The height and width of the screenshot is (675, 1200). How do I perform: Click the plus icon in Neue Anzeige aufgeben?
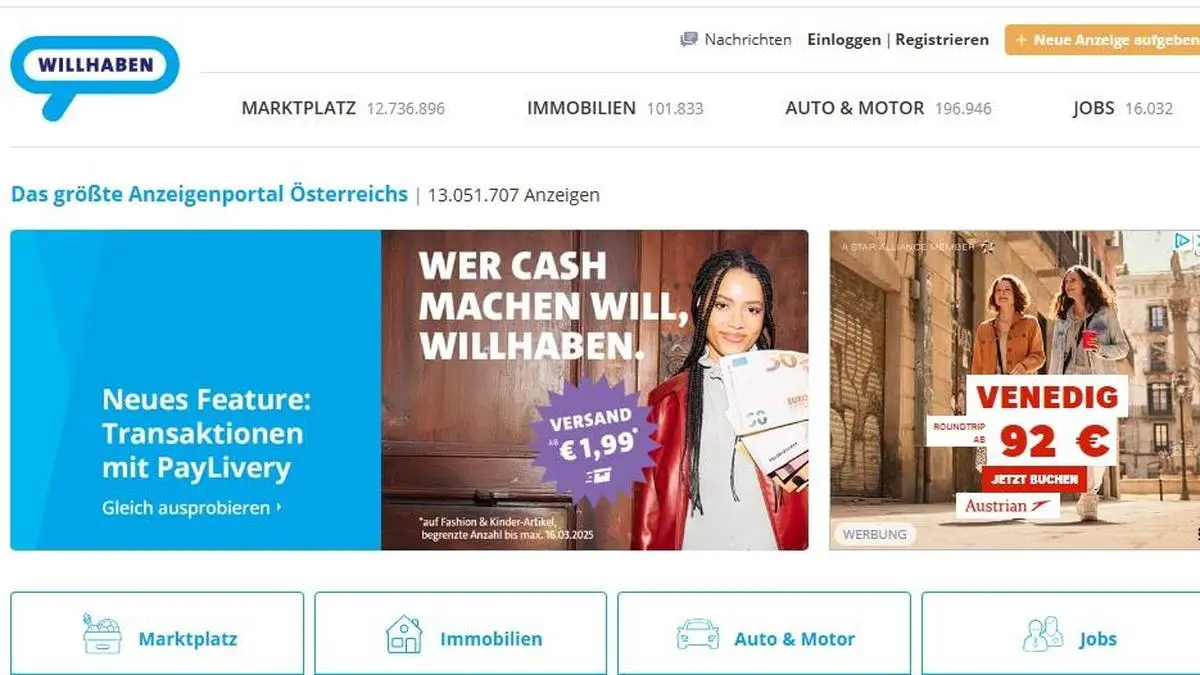point(1021,40)
